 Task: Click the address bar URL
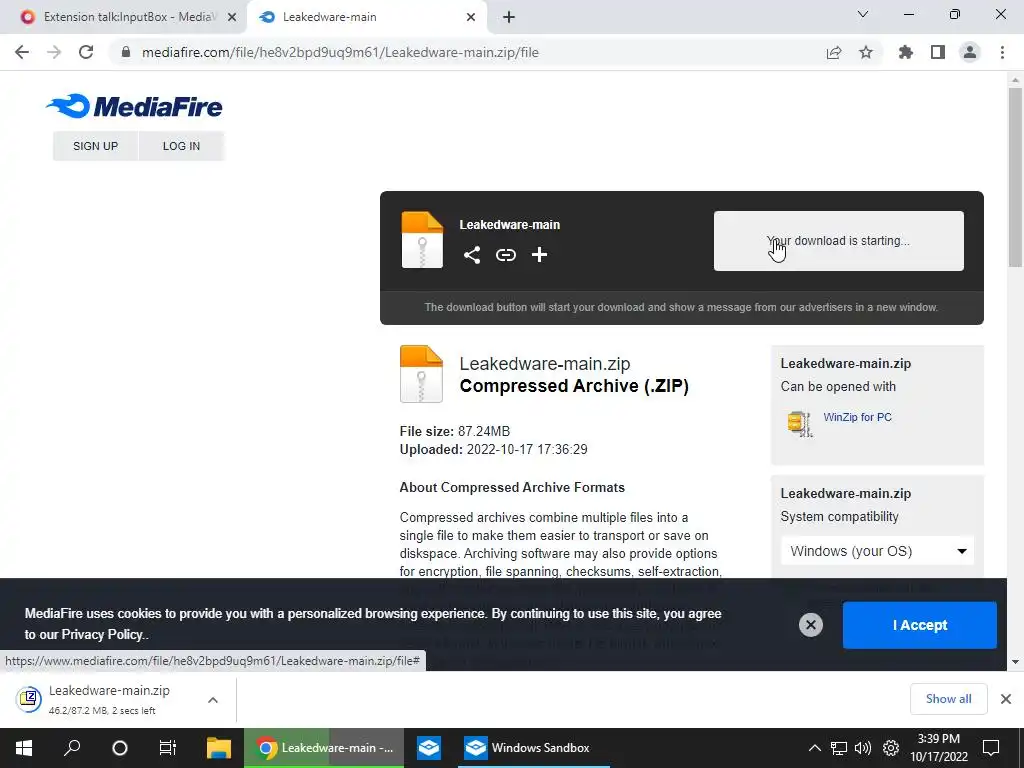coord(340,52)
